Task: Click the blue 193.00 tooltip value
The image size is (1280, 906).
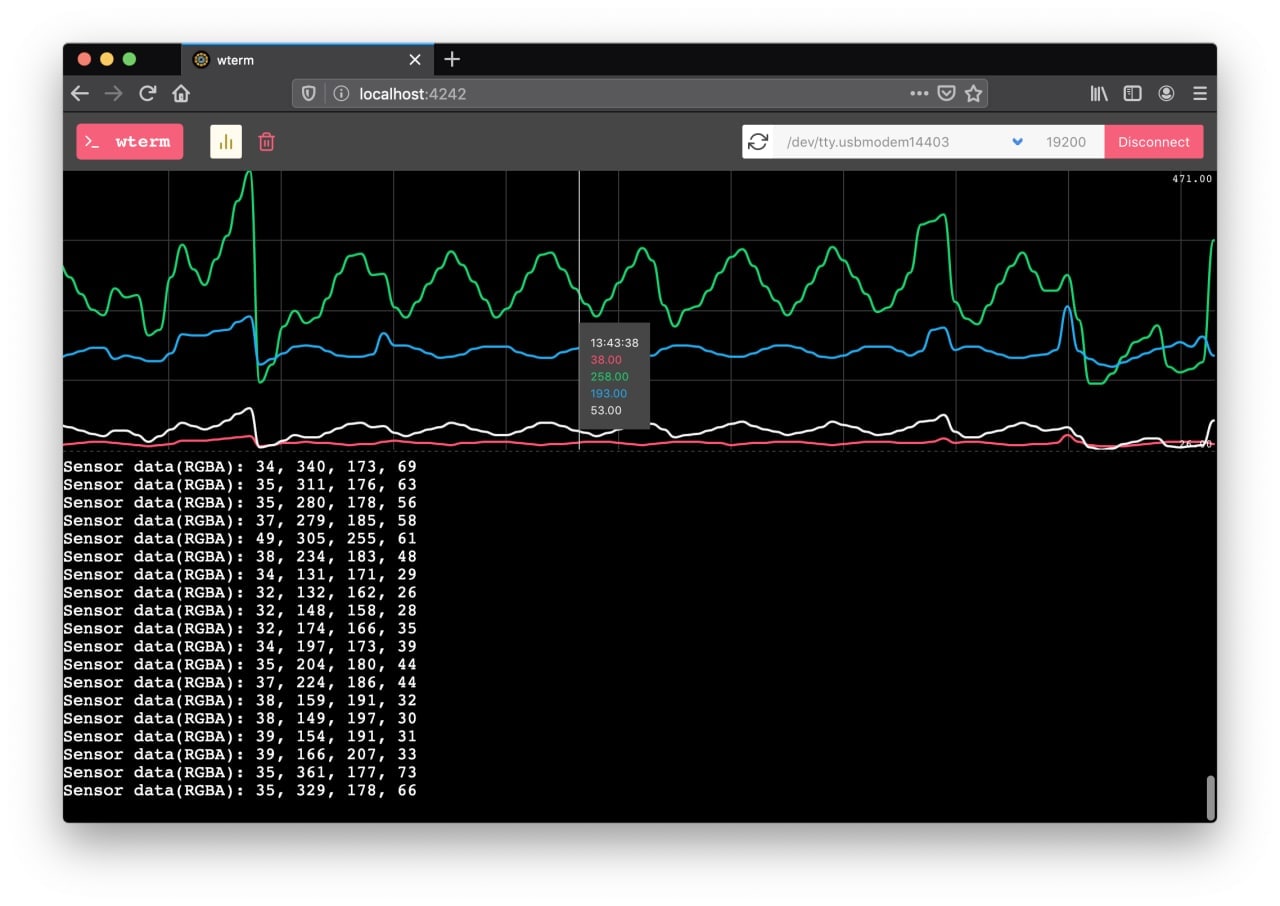Action: [609, 394]
